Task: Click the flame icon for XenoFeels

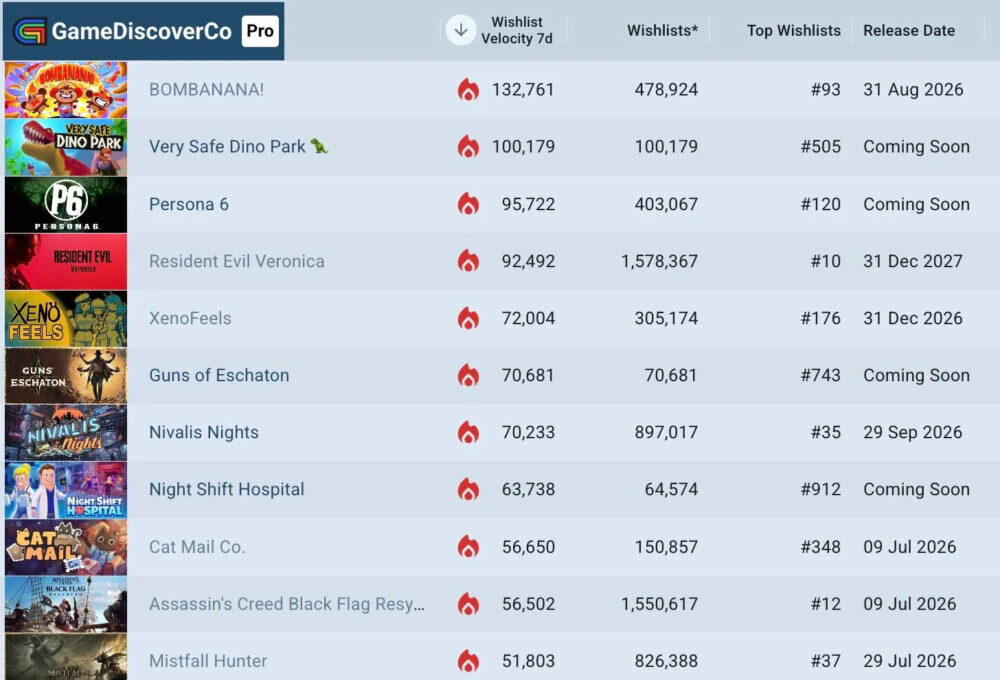Action: (x=468, y=318)
